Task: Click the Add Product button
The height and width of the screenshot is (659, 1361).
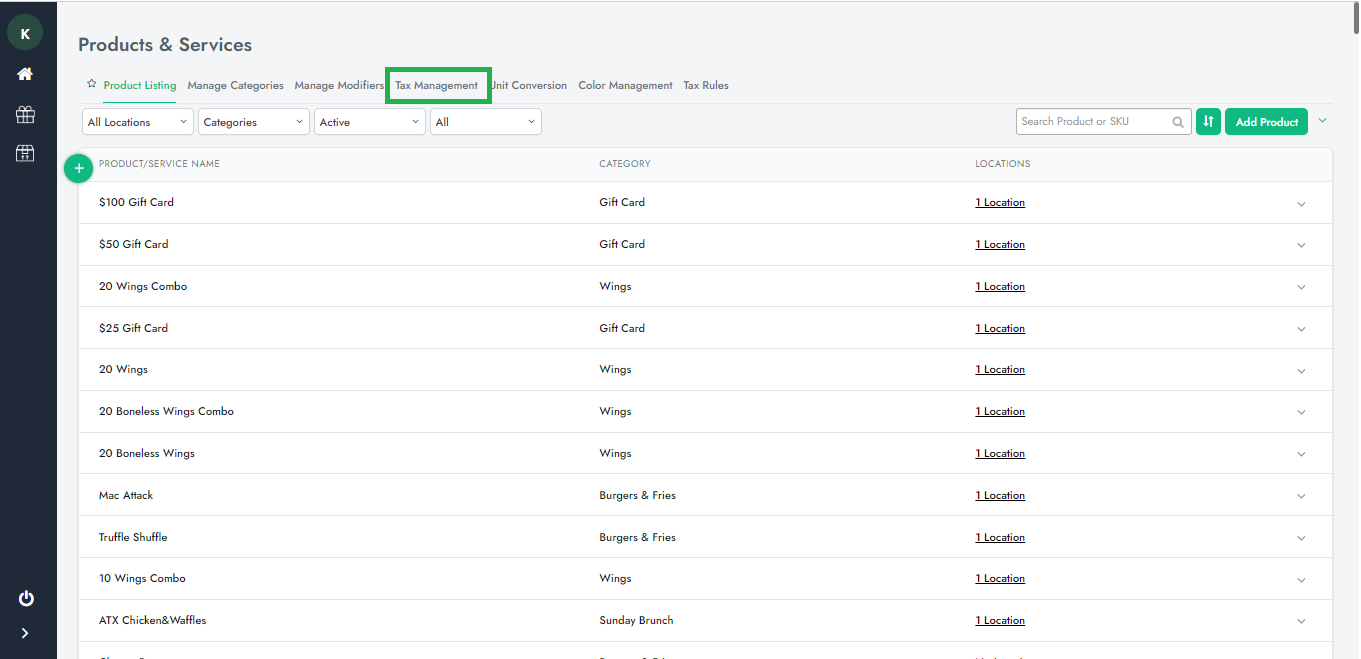Action: point(1266,122)
